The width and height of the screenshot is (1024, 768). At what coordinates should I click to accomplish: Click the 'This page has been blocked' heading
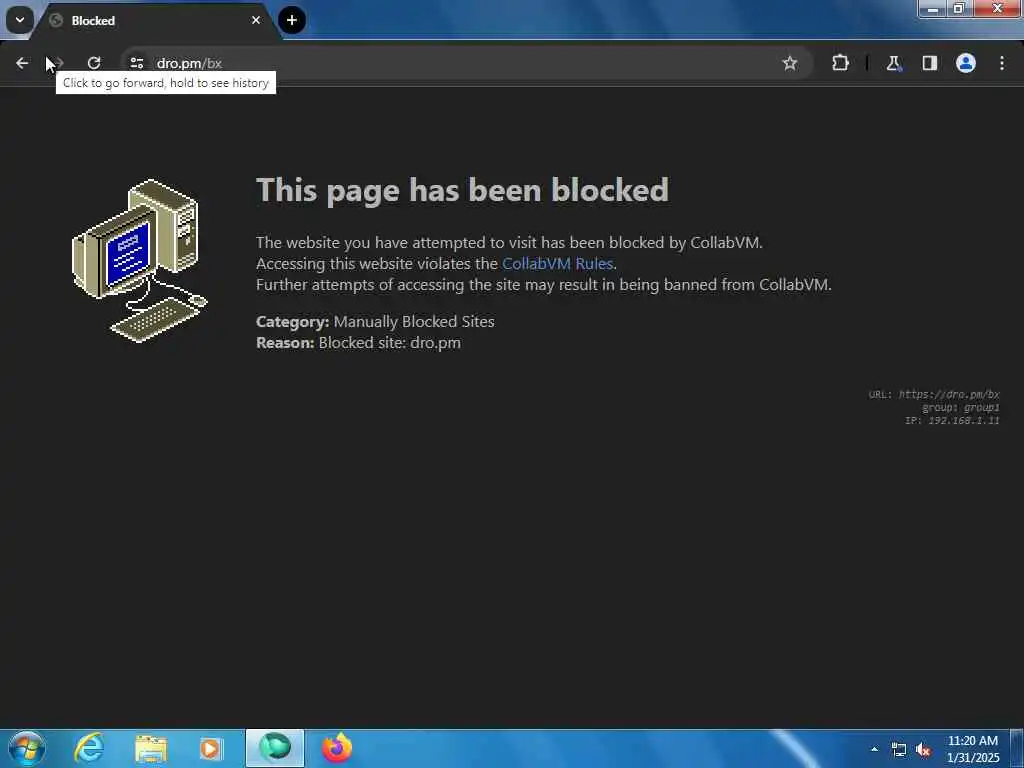click(x=462, y=191)
